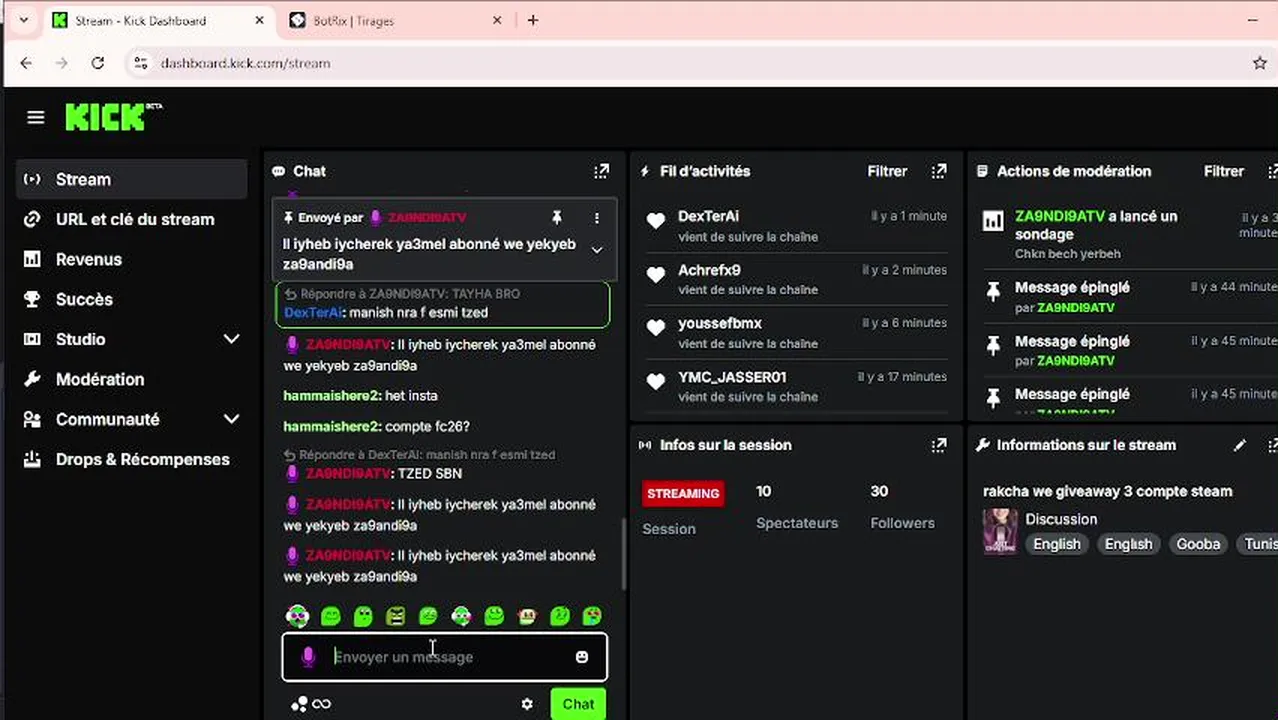Screen dimensions: 1278x720
Task: Open Drops & Récompenses in sidebar
Action: 131,459
